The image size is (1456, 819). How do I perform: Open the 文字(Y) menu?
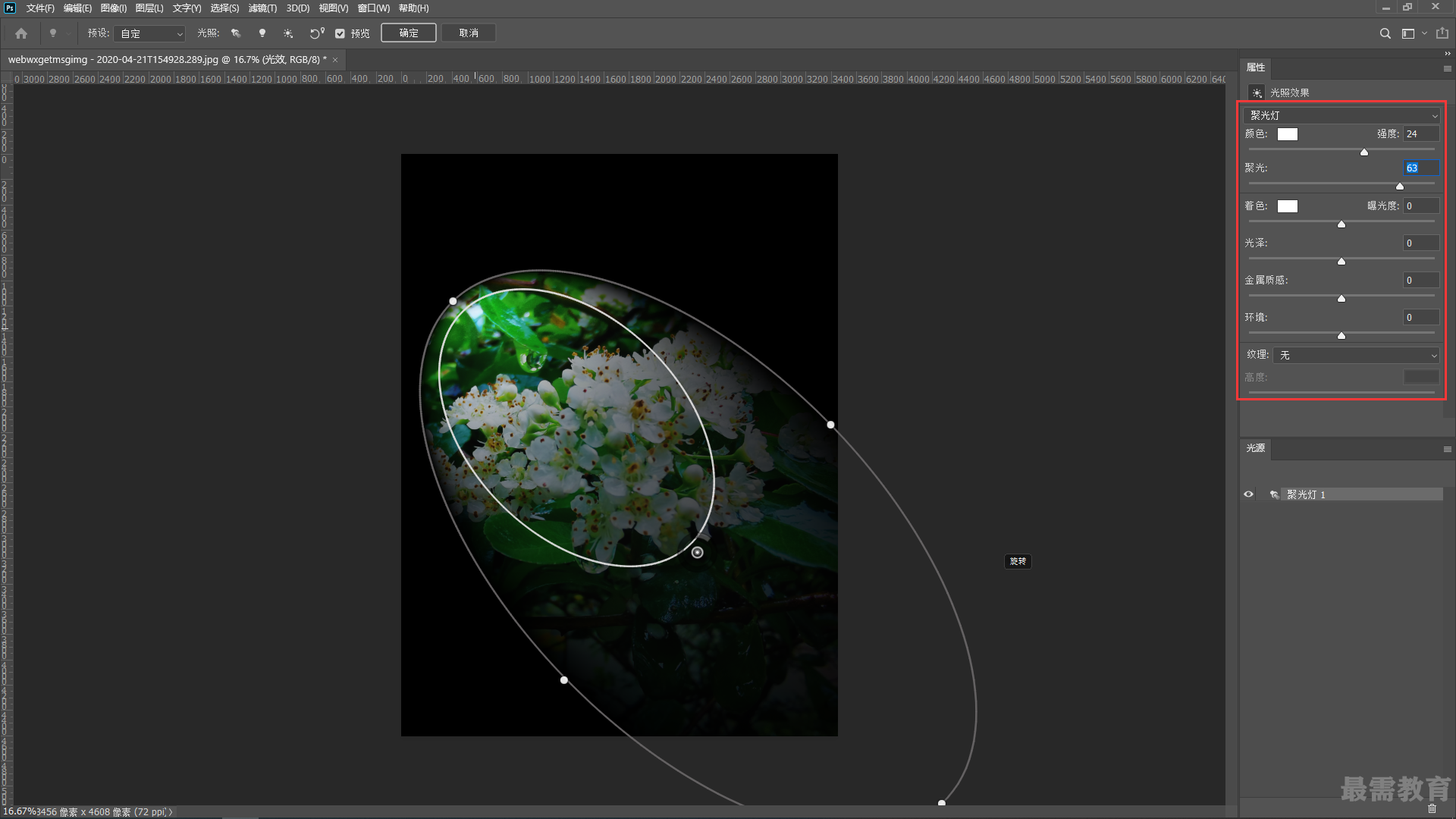point(187,8)
